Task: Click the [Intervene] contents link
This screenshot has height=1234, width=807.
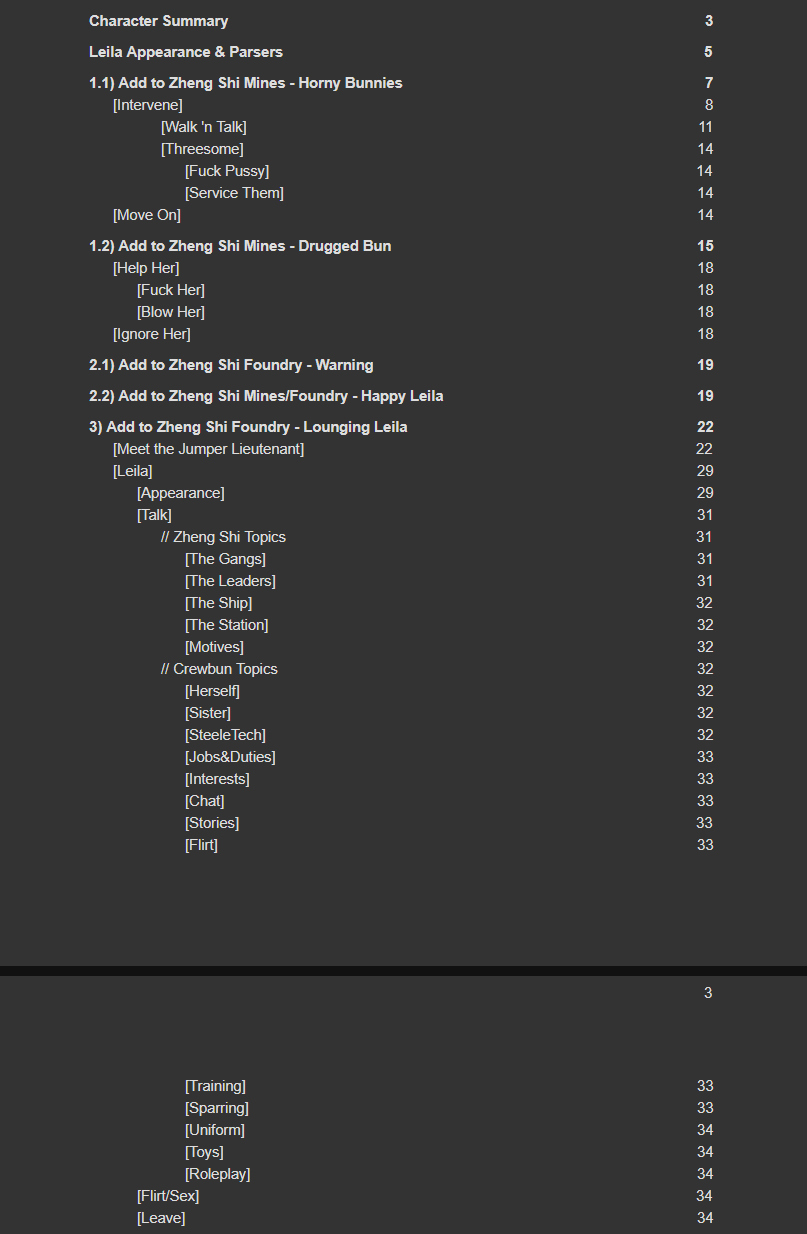Action: [147, 105]
